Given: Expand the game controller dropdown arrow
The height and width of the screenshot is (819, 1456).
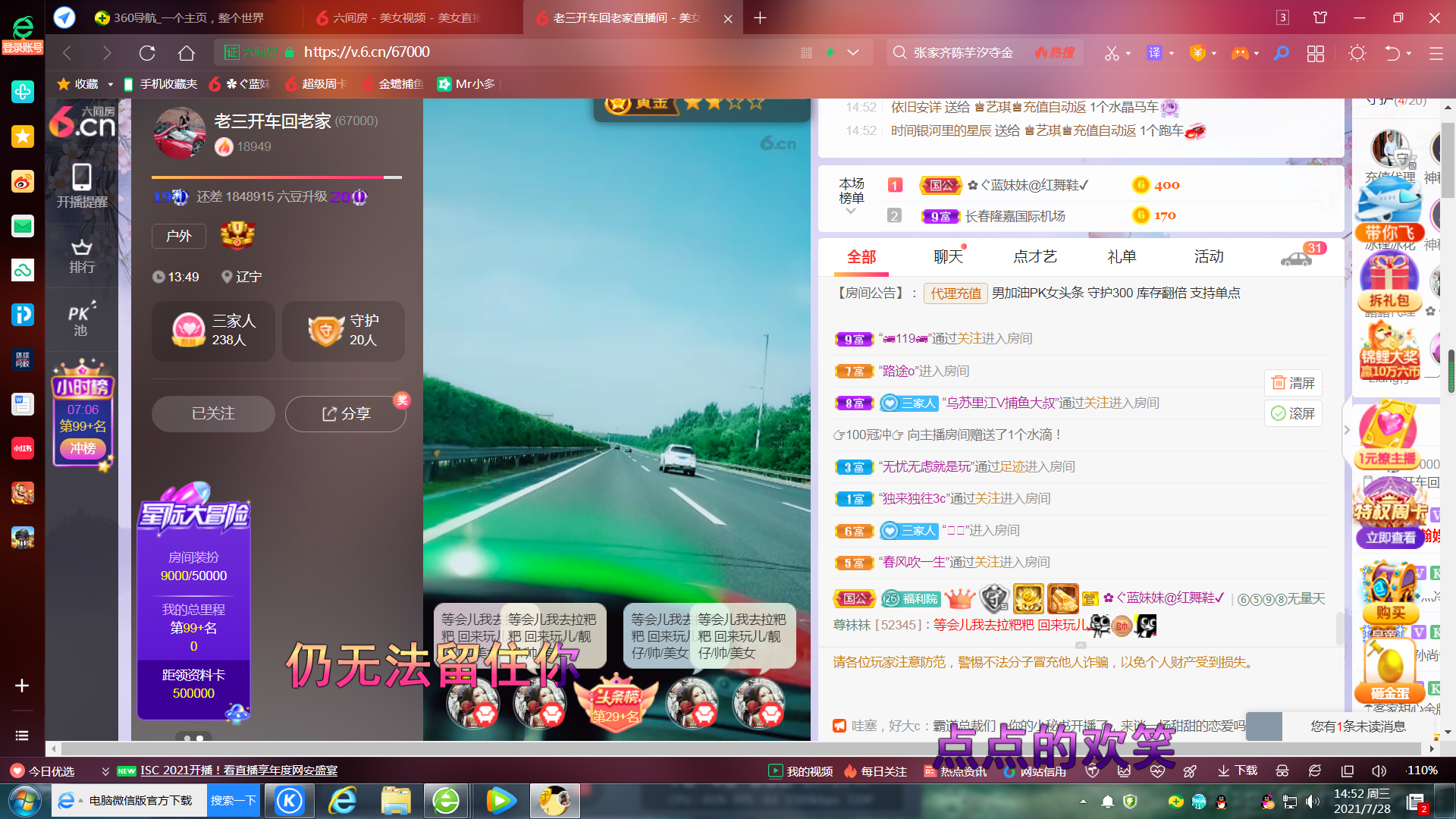Looking at the screenshot, I should (x=1257, y=53).
